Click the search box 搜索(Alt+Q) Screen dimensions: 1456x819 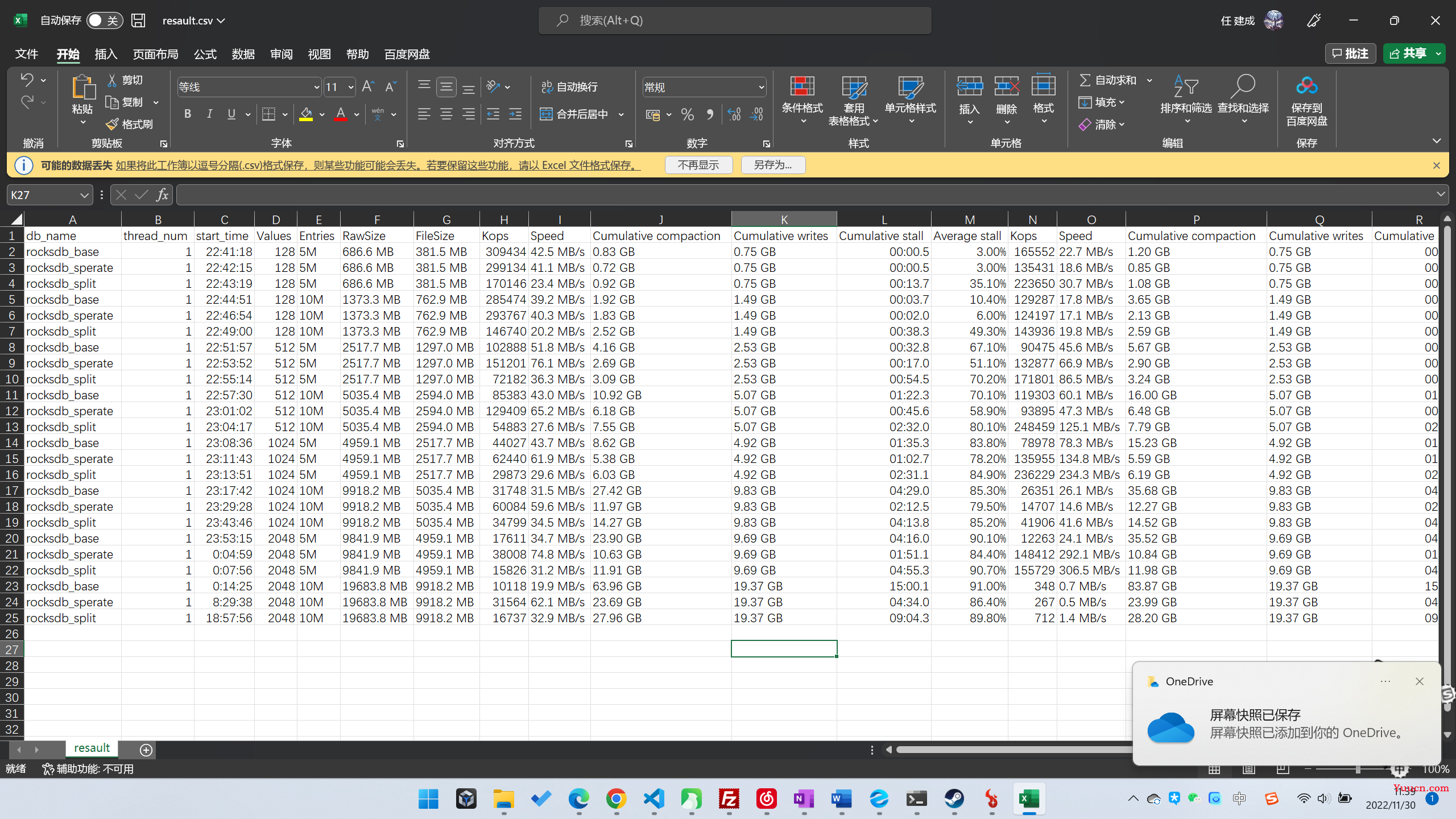point(734,20)
